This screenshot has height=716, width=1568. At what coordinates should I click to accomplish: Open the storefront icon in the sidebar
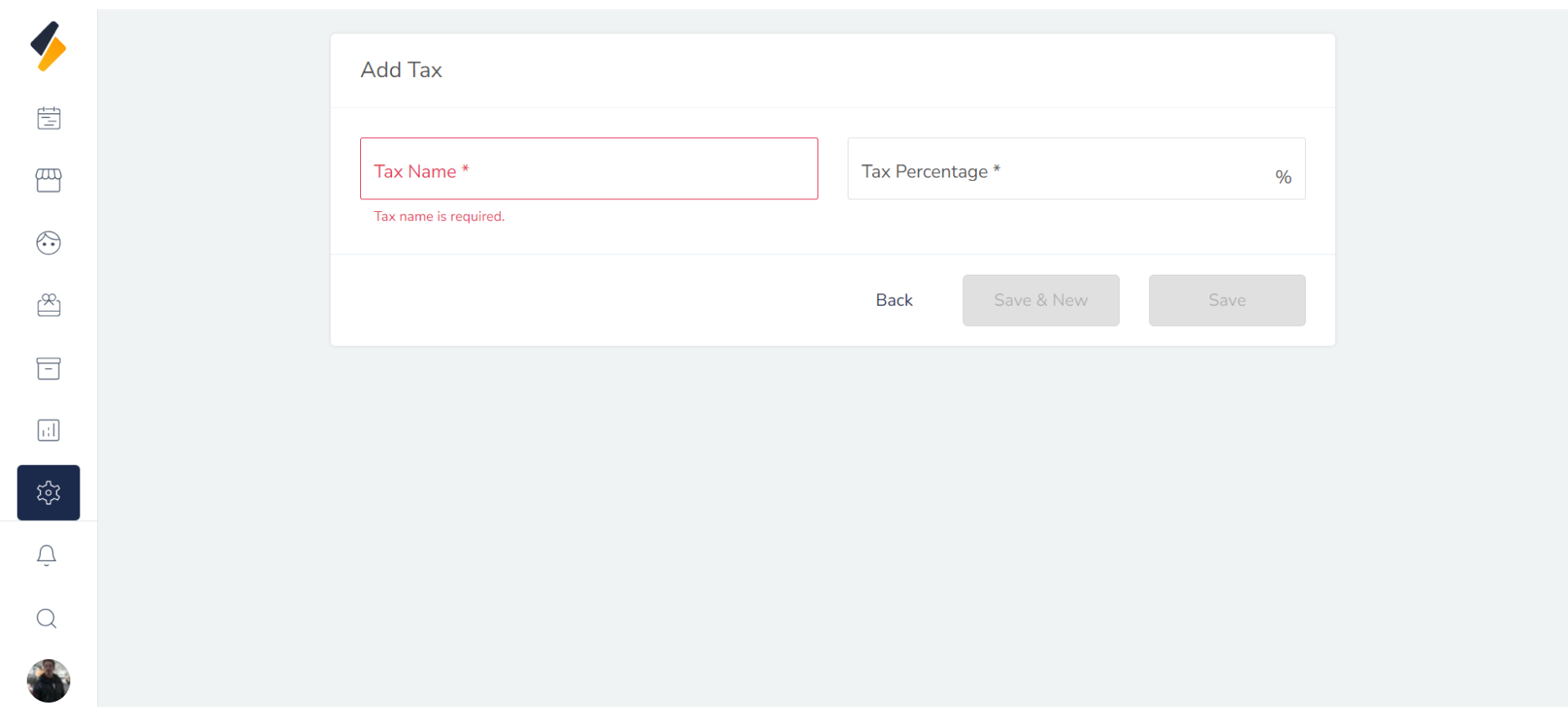click(49, 180)
